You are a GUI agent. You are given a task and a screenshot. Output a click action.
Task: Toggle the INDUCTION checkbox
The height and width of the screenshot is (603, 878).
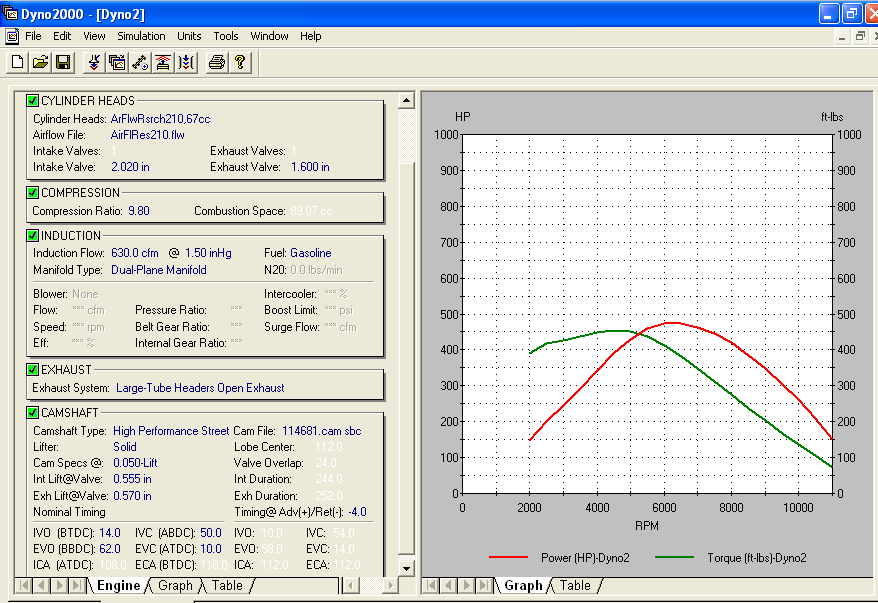click(33, 236)
